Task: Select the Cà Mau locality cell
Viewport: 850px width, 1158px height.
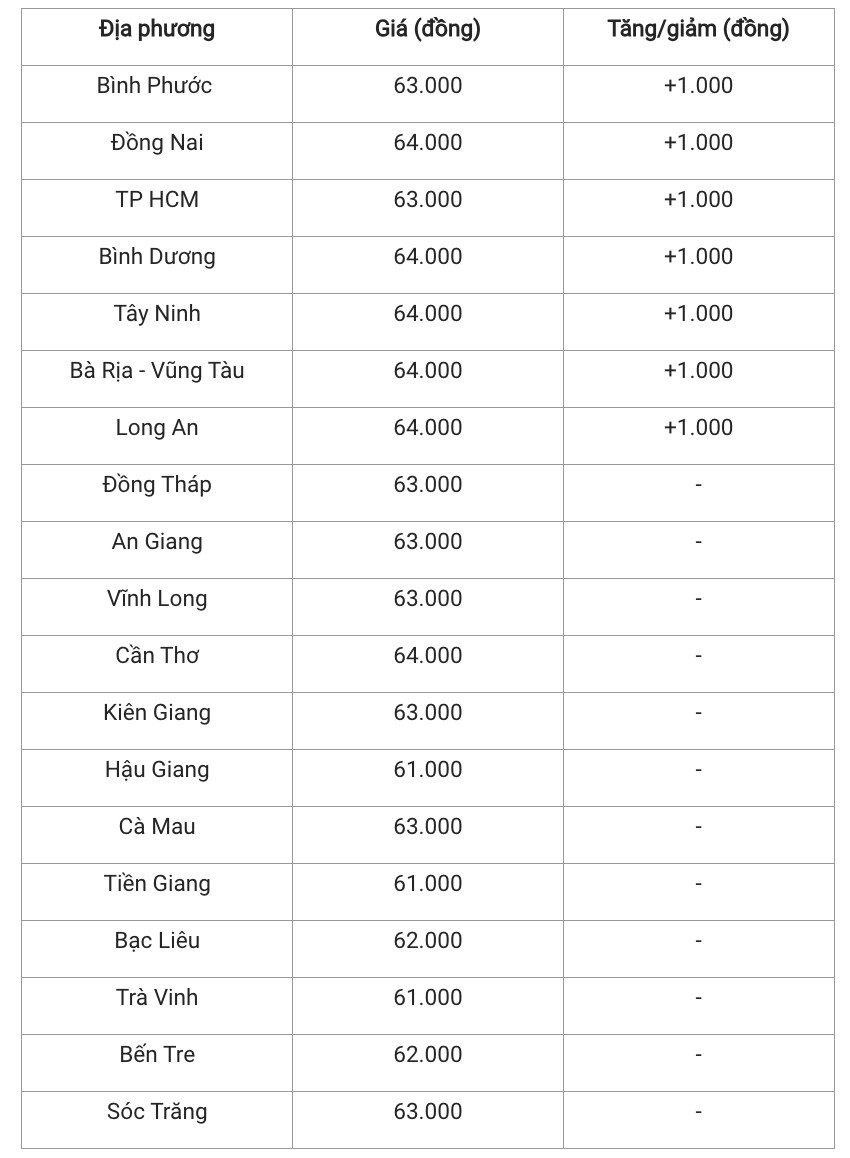Action: (x=157, y=827)
